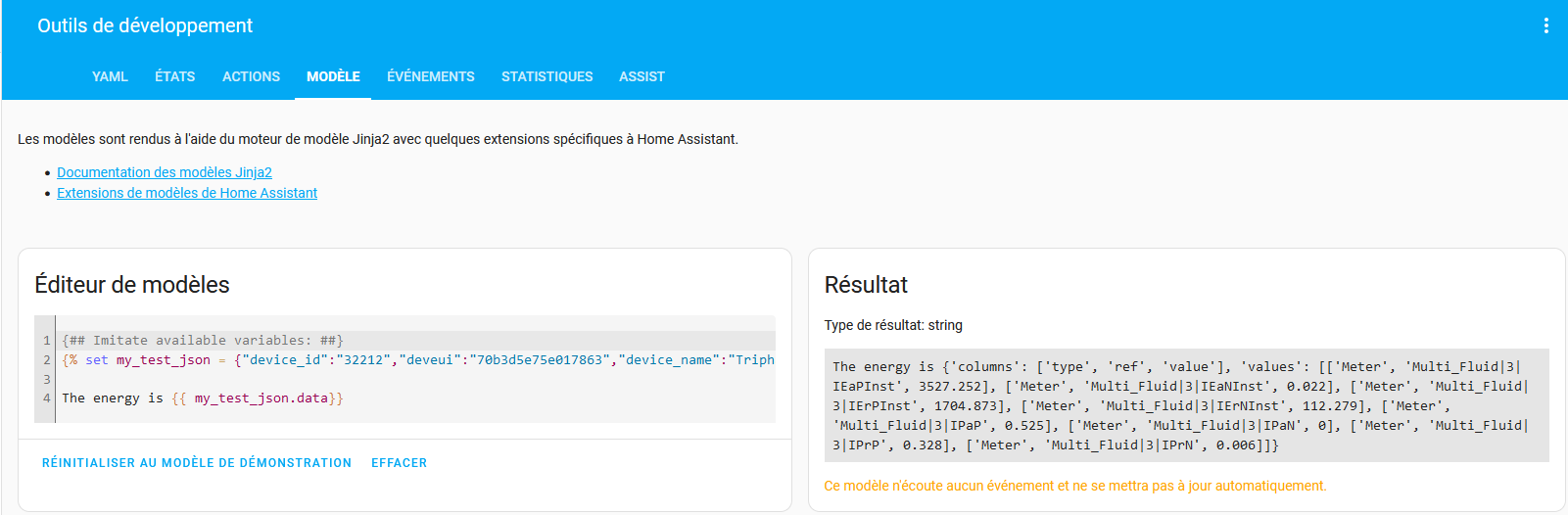The width and height of the screenshot is (1568, 515).
Task: Click the rendered result output block
Action: tap(1185, 405)
